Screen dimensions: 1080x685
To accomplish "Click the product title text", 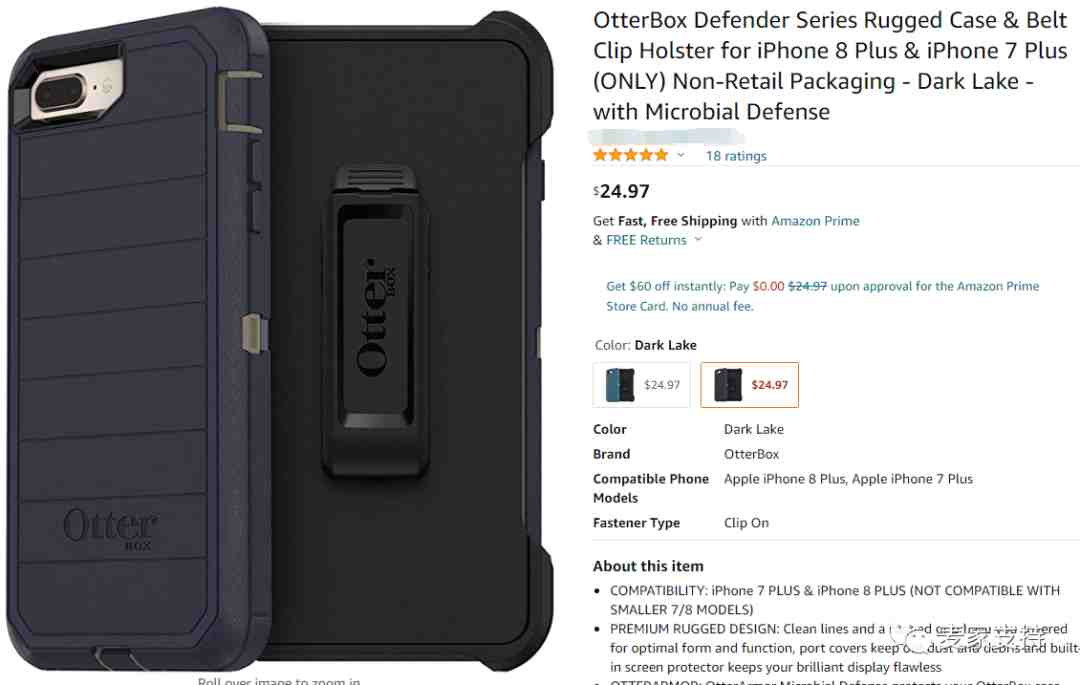I will [x=830, y=66].
